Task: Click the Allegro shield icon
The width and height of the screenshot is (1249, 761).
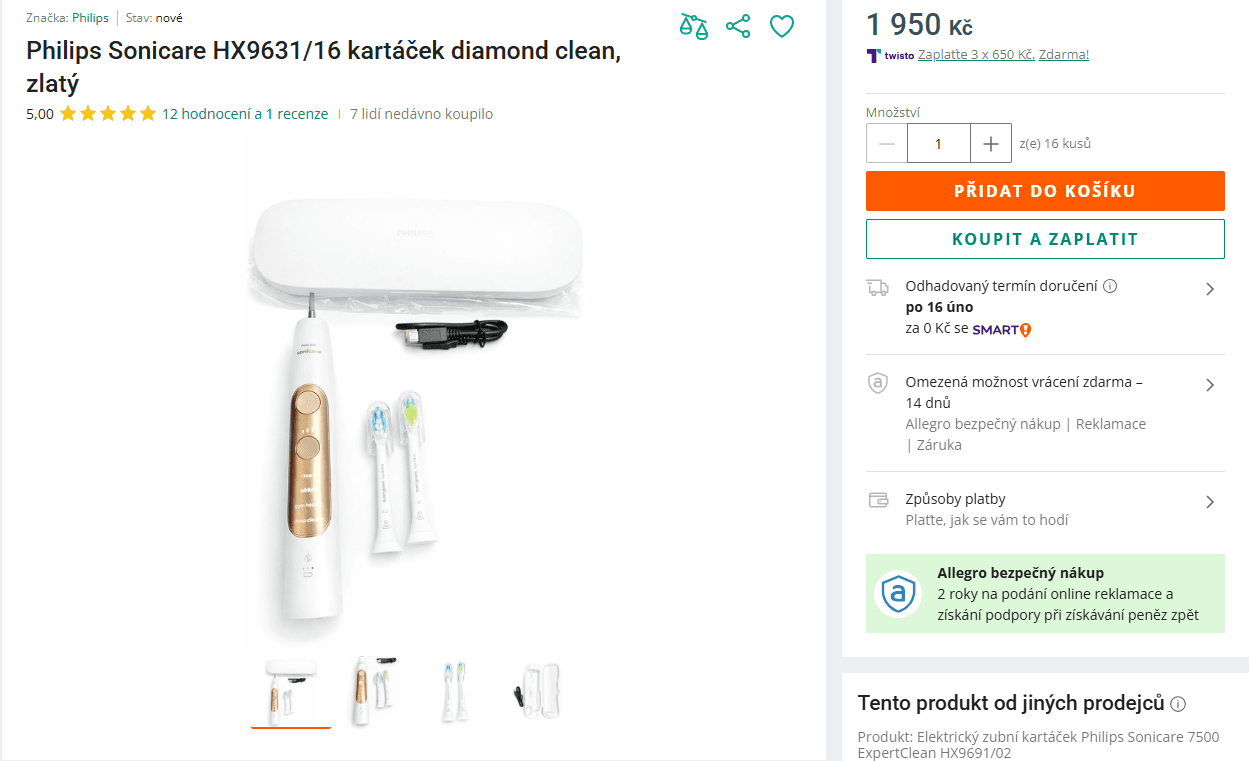Action: [x=897, y=593]
